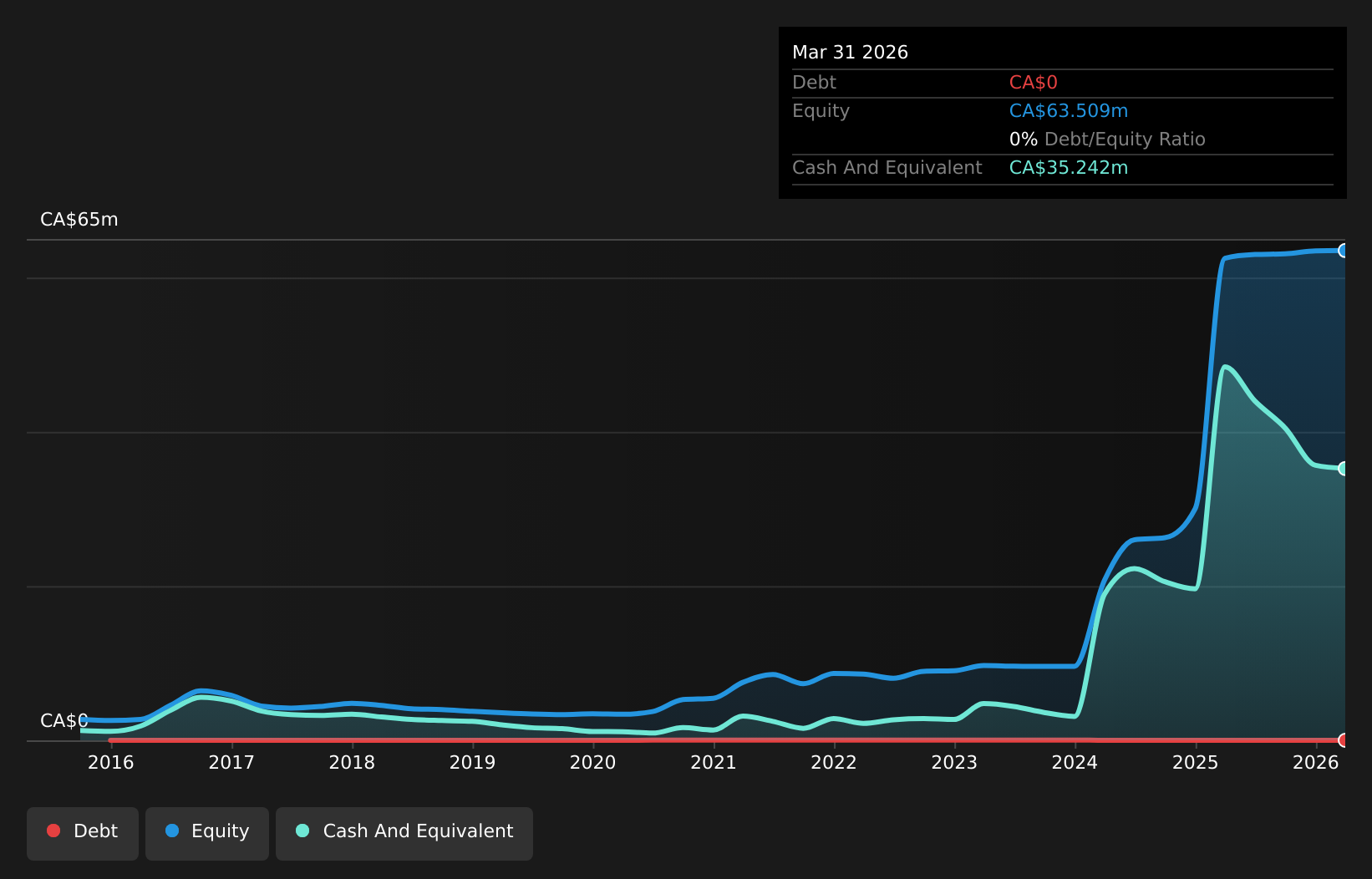Click the 2018 x-axis label
This screenshot has height=879, width=1372.
pos(352,763)
